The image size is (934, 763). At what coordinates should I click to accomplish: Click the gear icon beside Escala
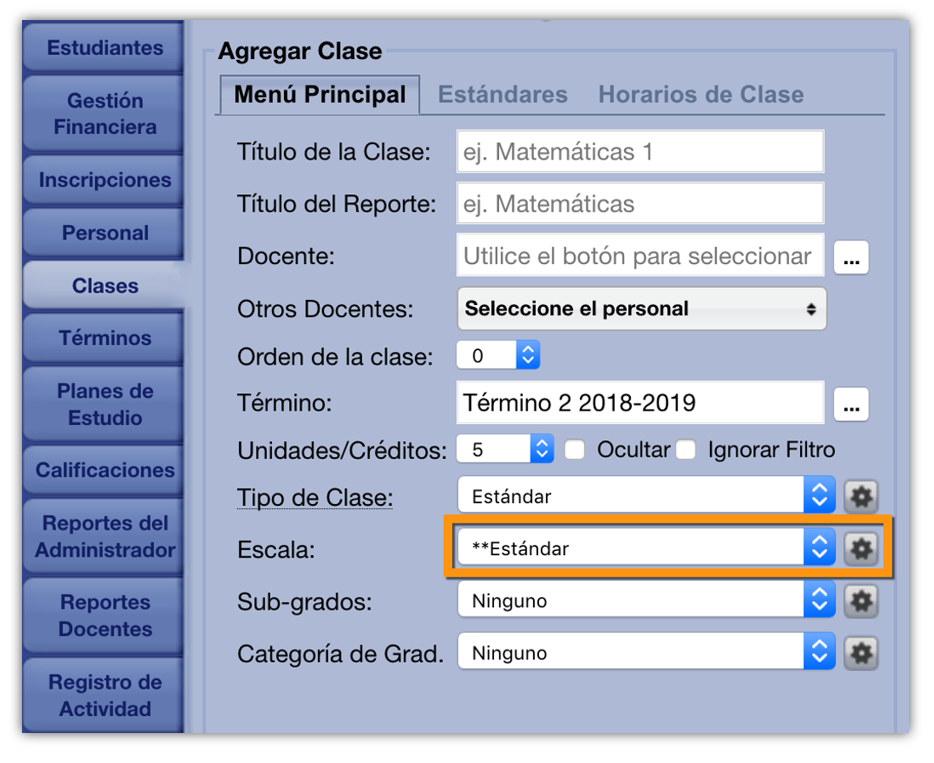(860, 548)
